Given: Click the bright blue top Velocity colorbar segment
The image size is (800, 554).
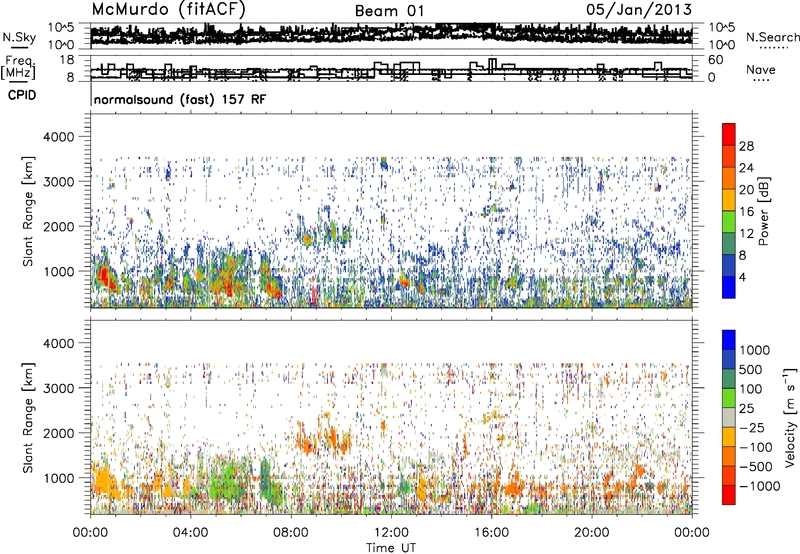Looking at the screenshot, I should pyautogui.click(x=729, y=340).
